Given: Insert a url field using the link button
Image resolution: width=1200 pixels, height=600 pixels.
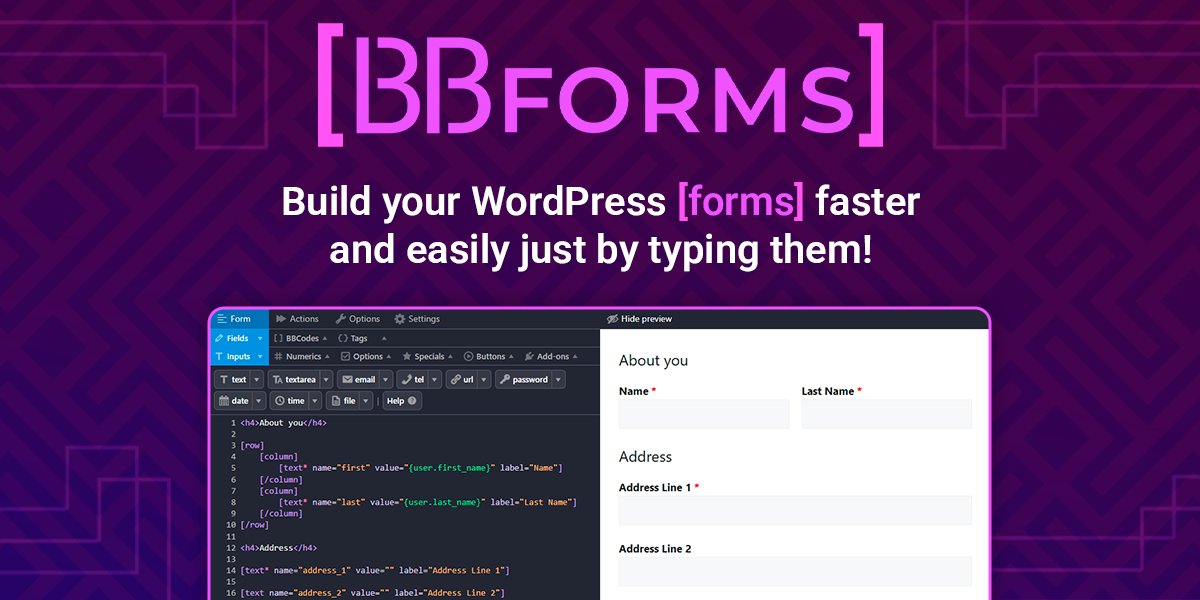Looking at the screenshot, I should click(x=461, y=380).
